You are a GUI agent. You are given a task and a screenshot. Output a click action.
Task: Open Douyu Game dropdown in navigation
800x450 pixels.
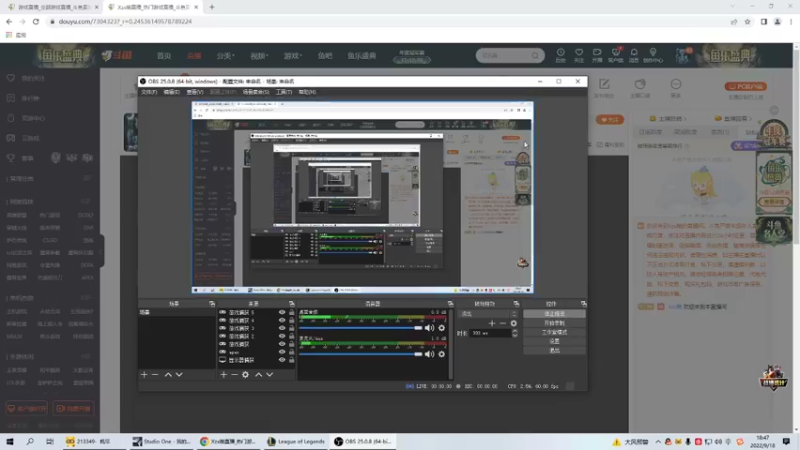[293, 56]
